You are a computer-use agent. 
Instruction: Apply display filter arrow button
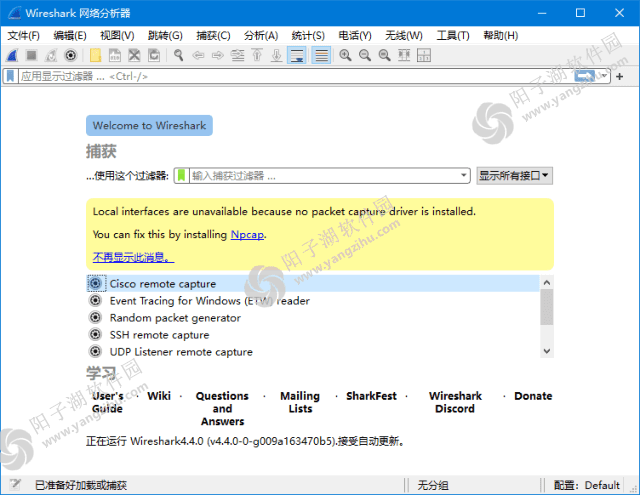(x=584, y=76)
